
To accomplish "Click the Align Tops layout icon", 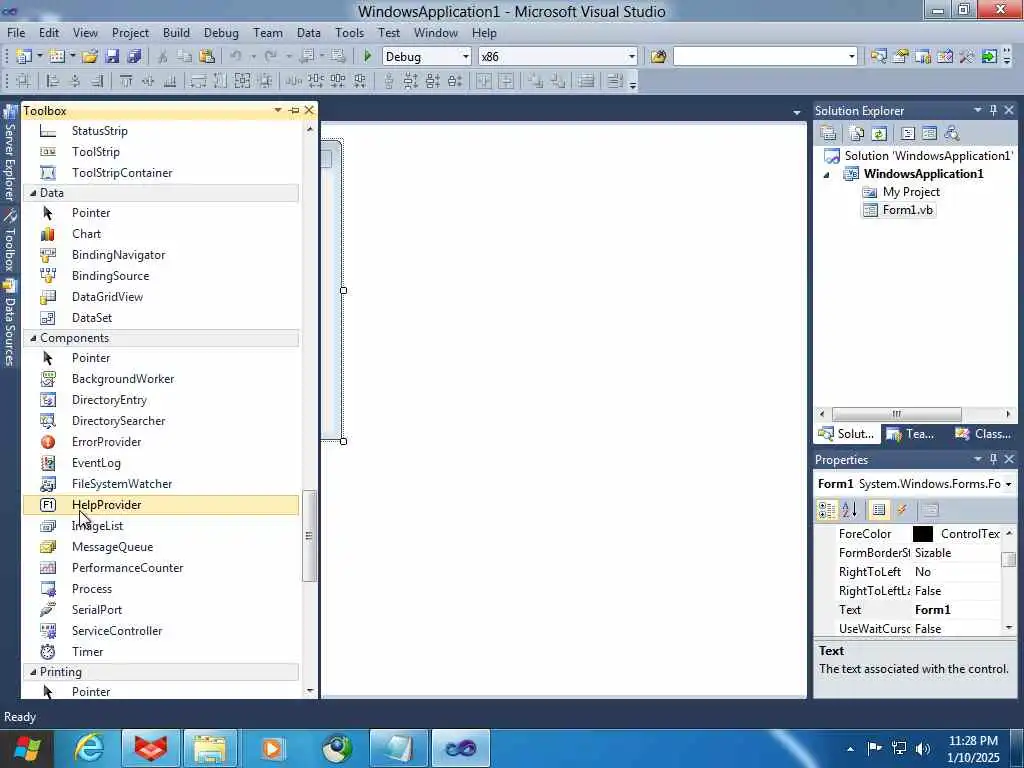I will (126, 82).
